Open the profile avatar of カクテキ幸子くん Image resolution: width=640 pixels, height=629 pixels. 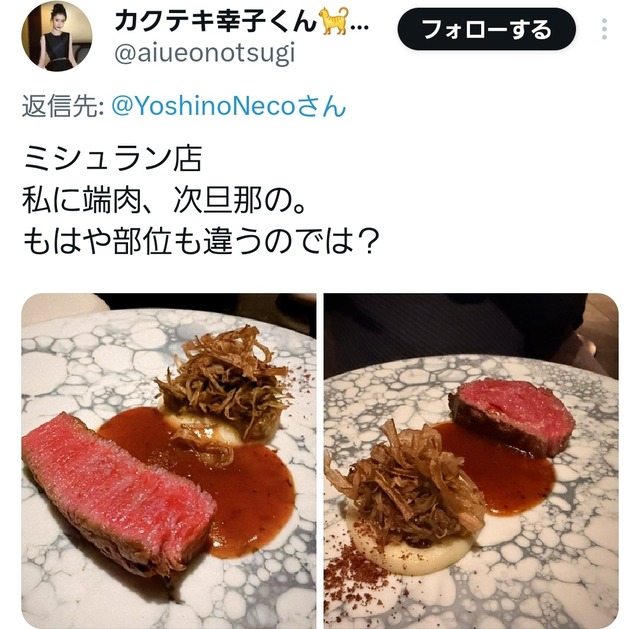[x=57, y=36]
